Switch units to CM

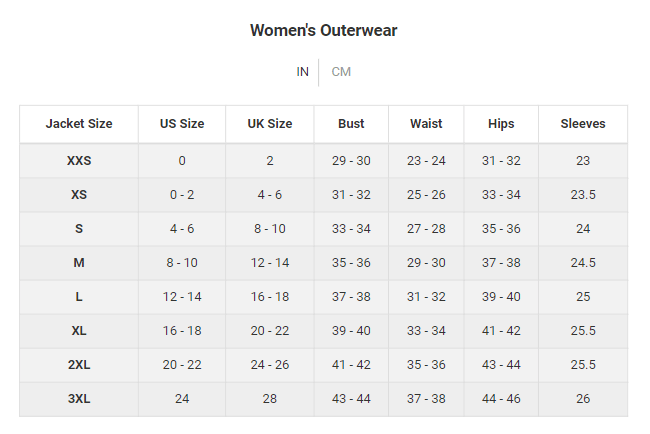[x=341, y=72]
